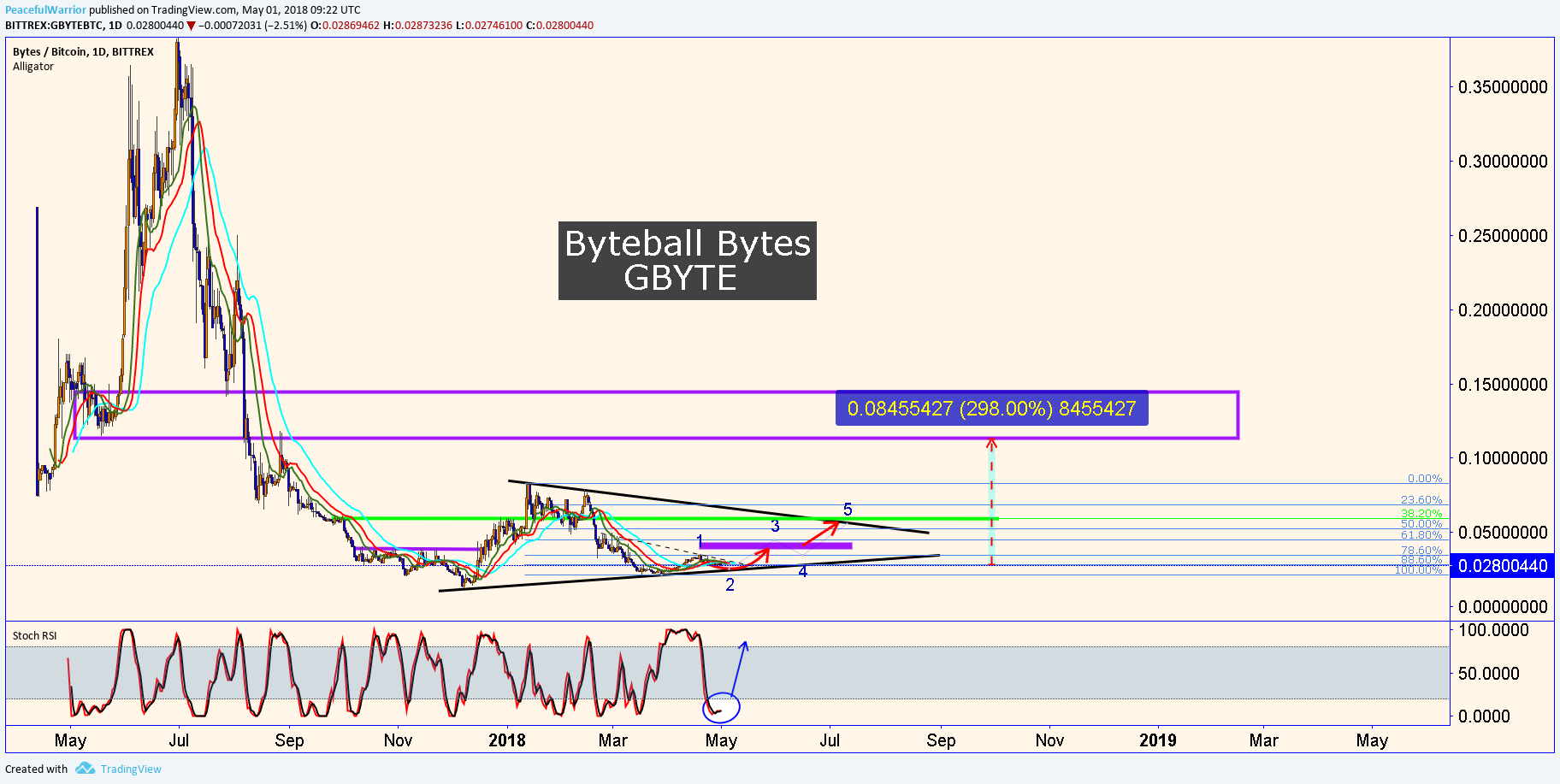Click the 78.60% Fibonacci level label
Screen dimensions: 1560x784
point(1421,551)
